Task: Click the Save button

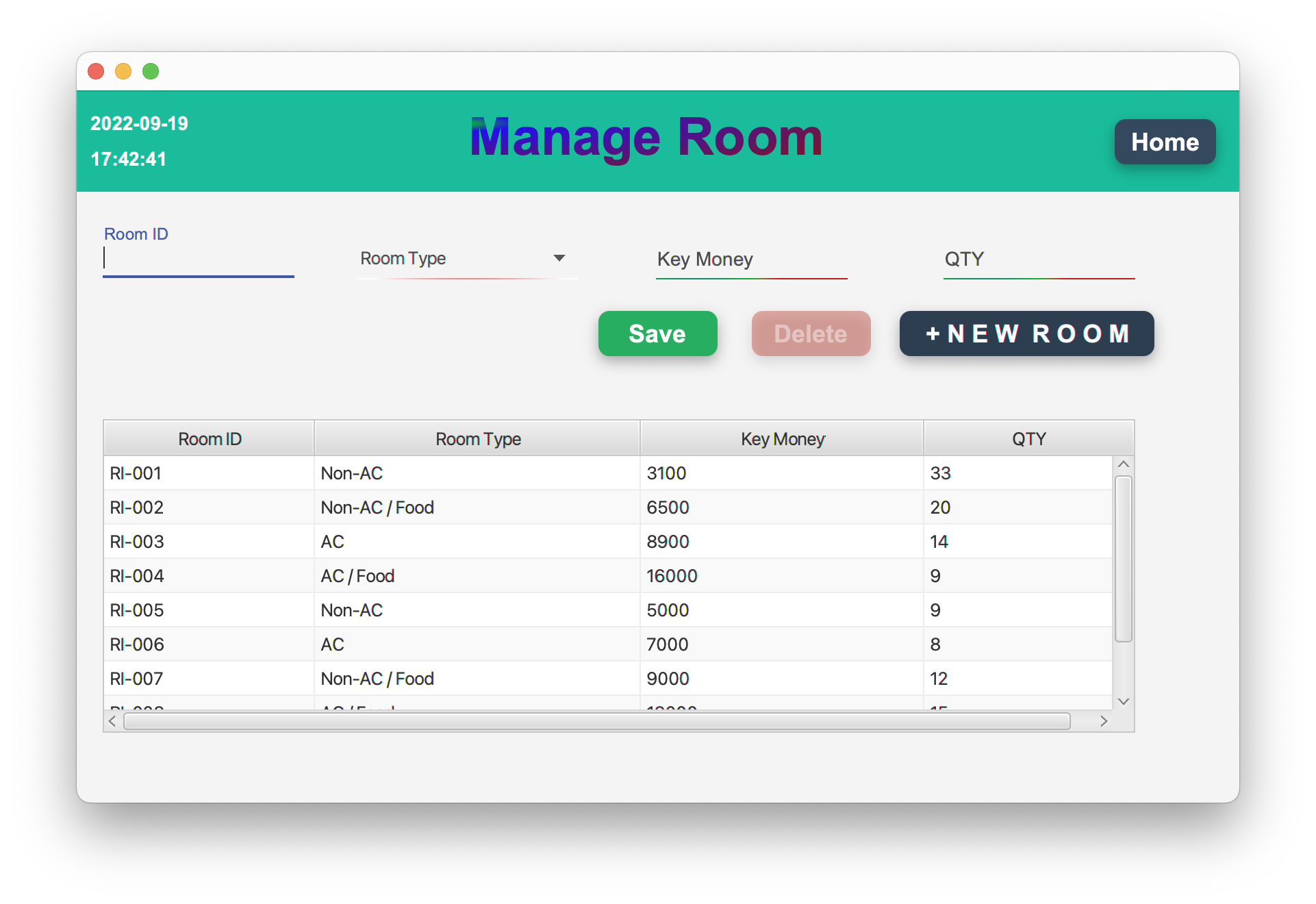Action: click(x=657, y=334)
